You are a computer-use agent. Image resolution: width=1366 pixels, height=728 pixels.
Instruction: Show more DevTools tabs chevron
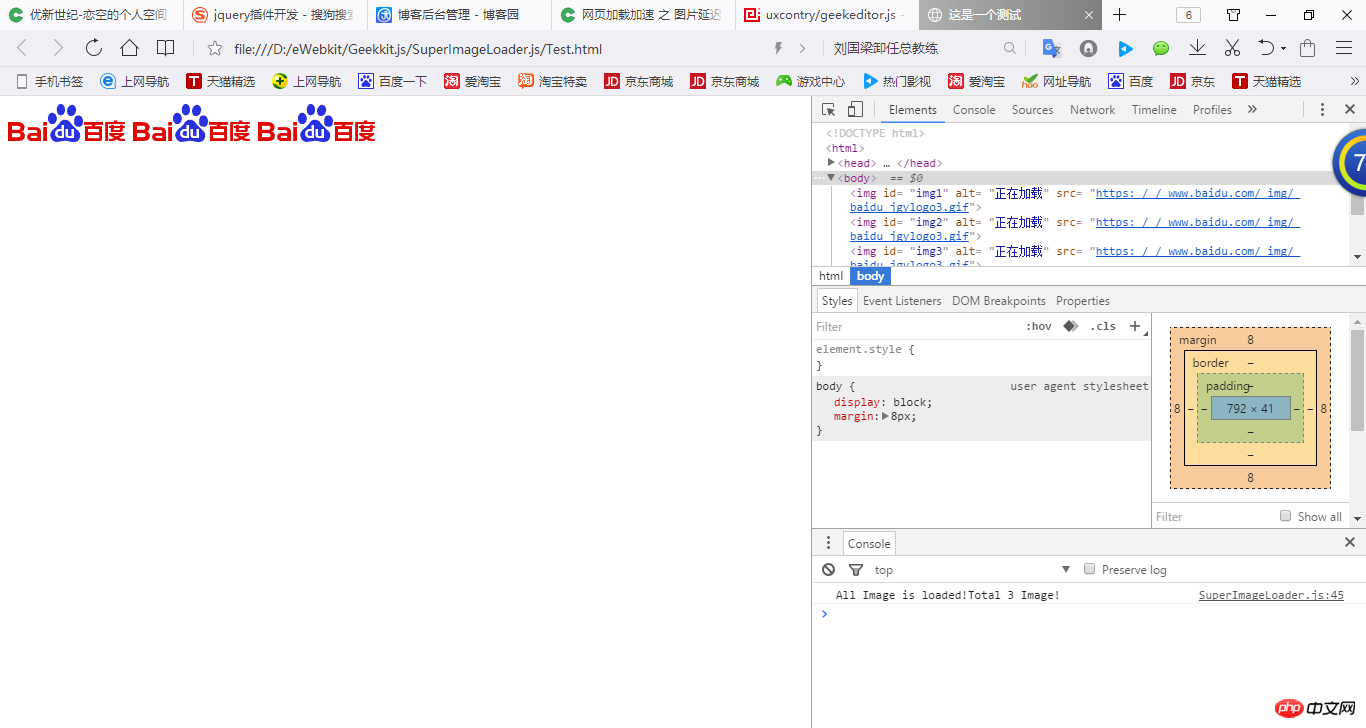[1252, 110]
